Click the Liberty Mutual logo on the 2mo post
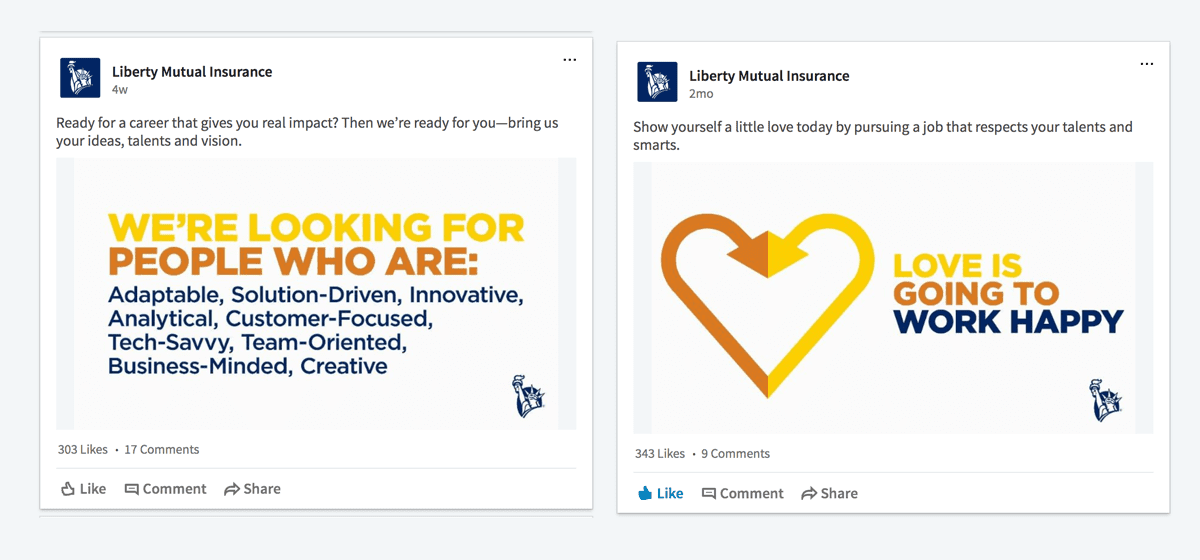The width and height of the screenshot is (1200, 560). click(x=657, y=82)
